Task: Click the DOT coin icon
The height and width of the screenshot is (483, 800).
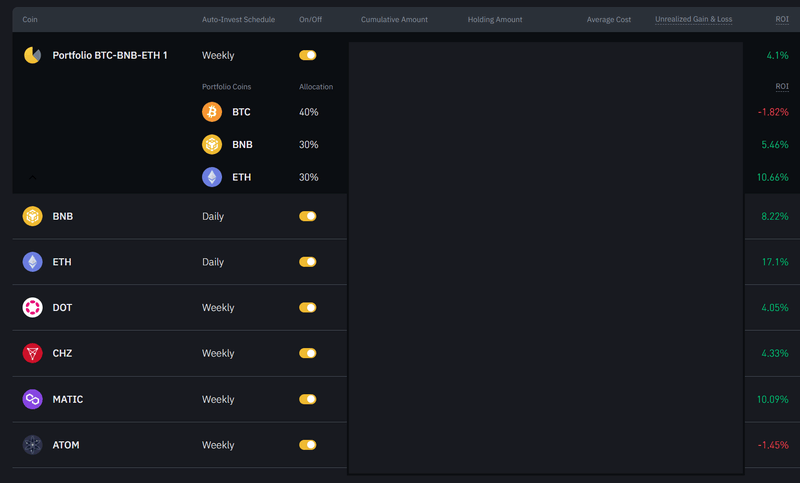Action: coord(33,308)
